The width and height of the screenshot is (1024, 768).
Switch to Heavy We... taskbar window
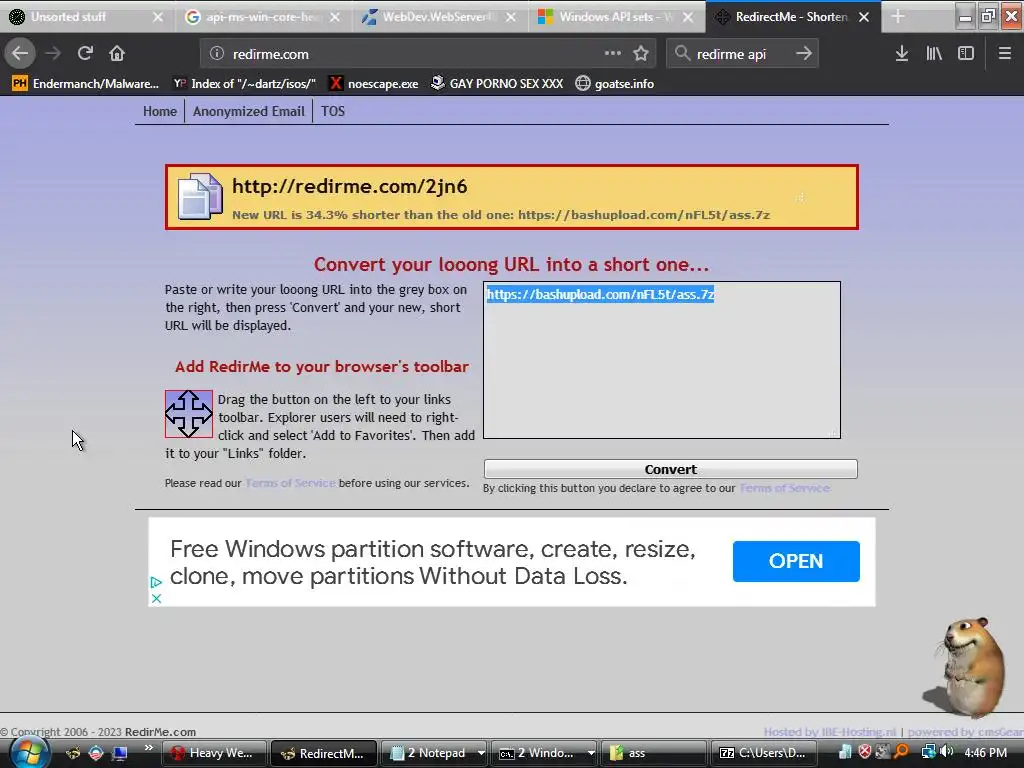point(214,753)
